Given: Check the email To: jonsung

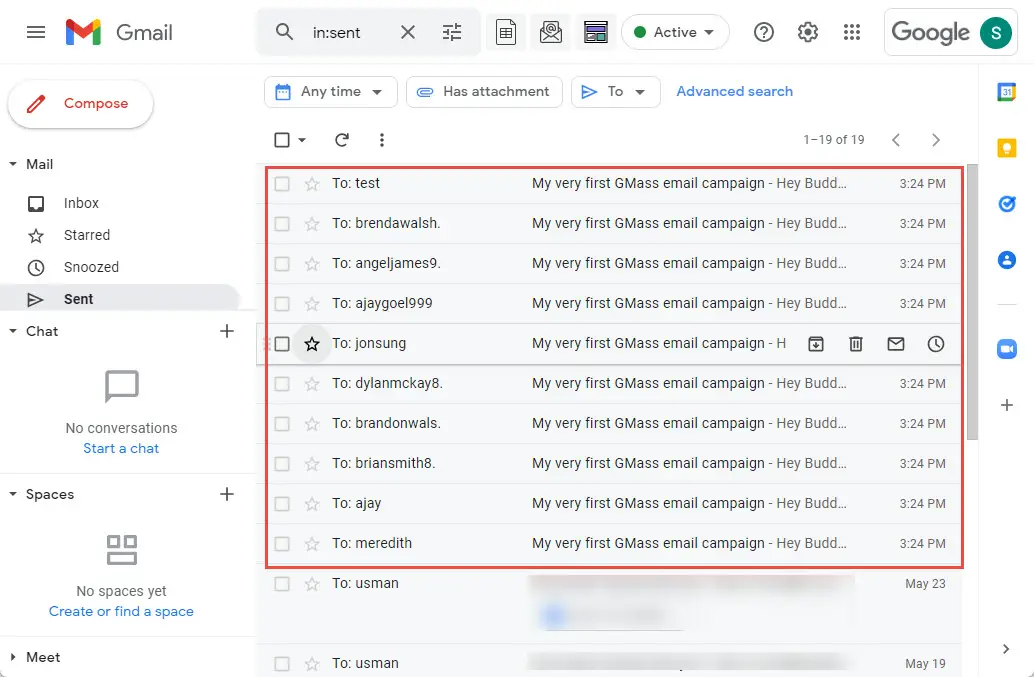Looking at the screenshot, I should pos(282,343).
